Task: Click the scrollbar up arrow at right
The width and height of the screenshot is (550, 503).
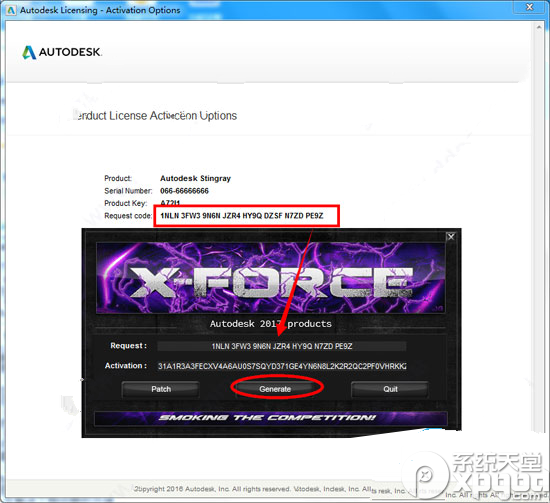Action: point(539,27)
